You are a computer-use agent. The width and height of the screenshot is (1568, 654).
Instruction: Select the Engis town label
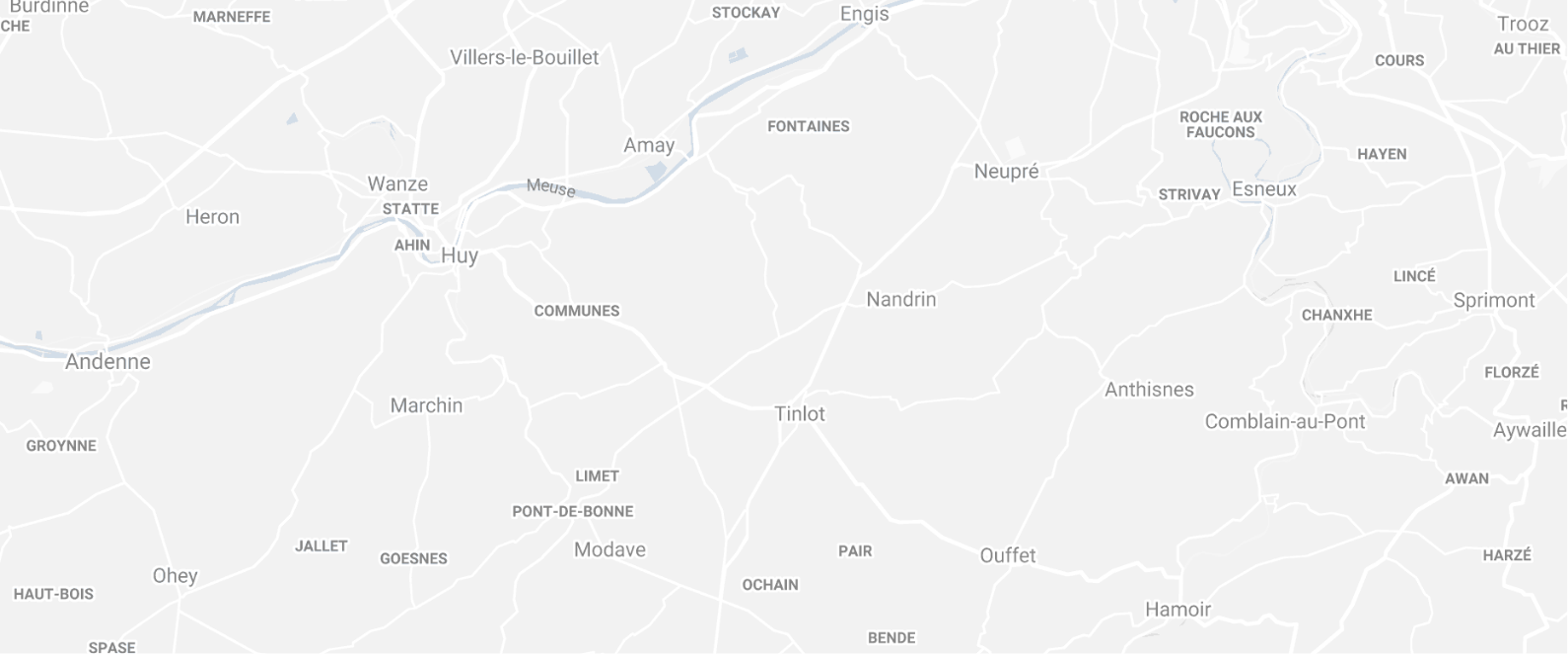pyautogui.click(x=864, y=15)
